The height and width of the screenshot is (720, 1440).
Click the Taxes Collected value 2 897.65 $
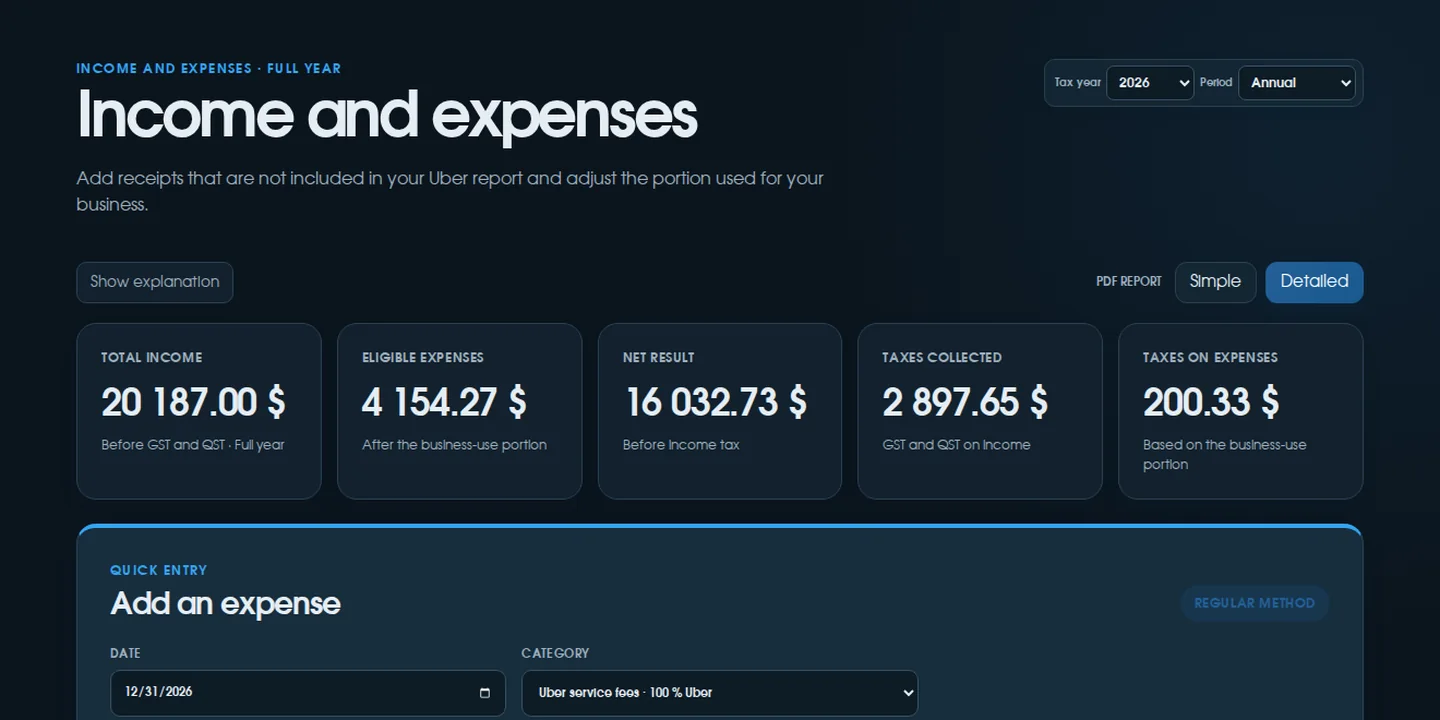click(965, 402)
